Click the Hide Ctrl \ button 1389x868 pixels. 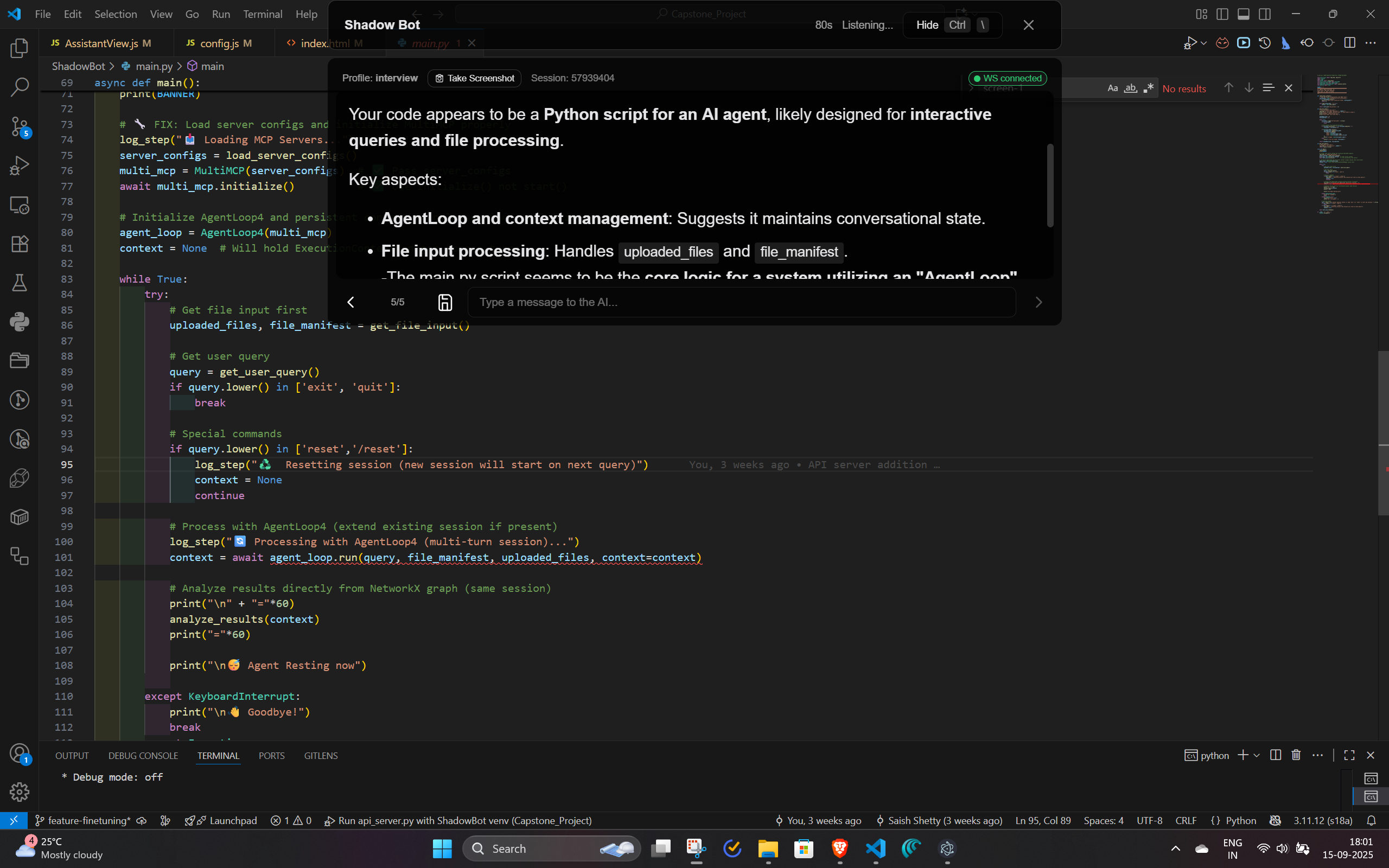pos(952,25)
